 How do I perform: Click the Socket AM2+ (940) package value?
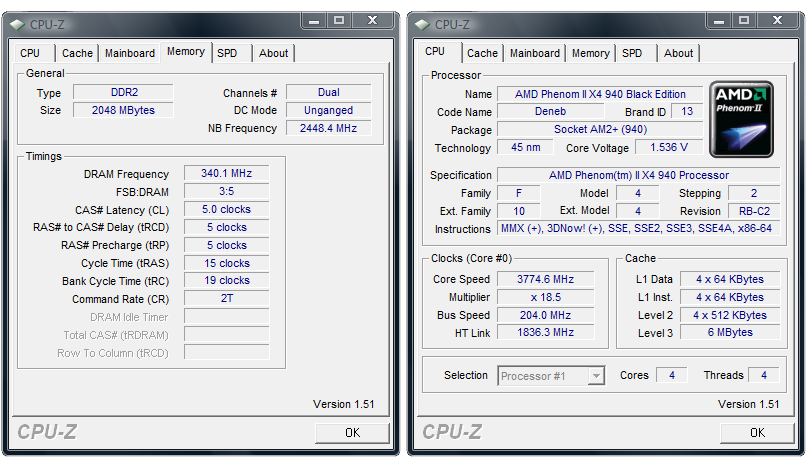click(x=600, y=130)
